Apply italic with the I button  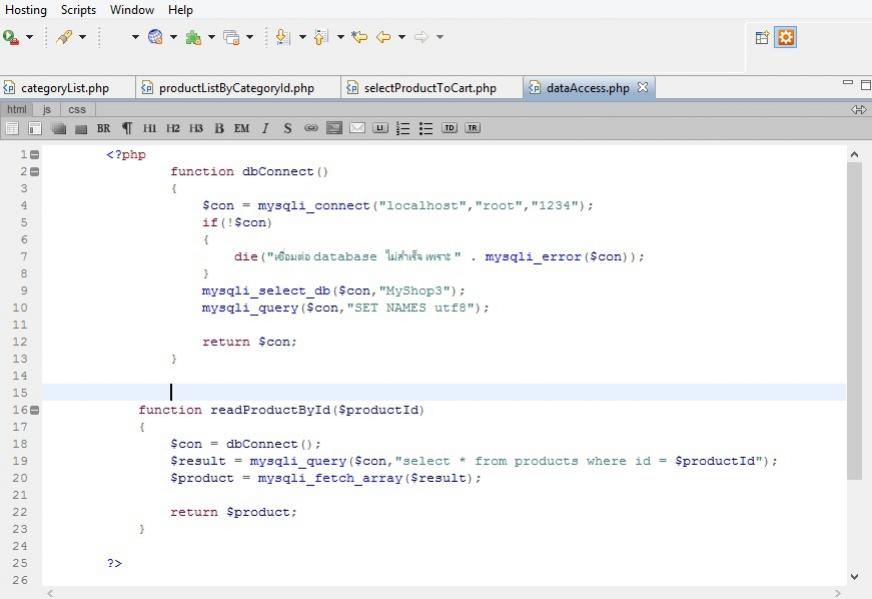tap(265, 128)
